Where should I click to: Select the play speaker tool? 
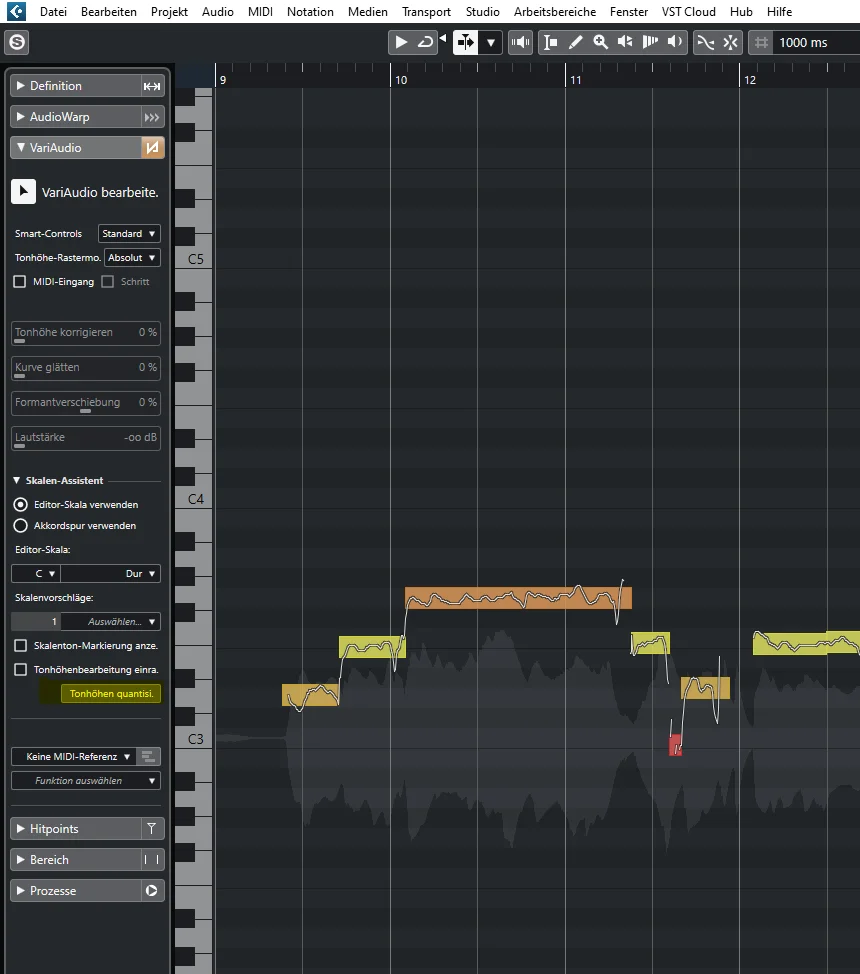click(675, 42)
